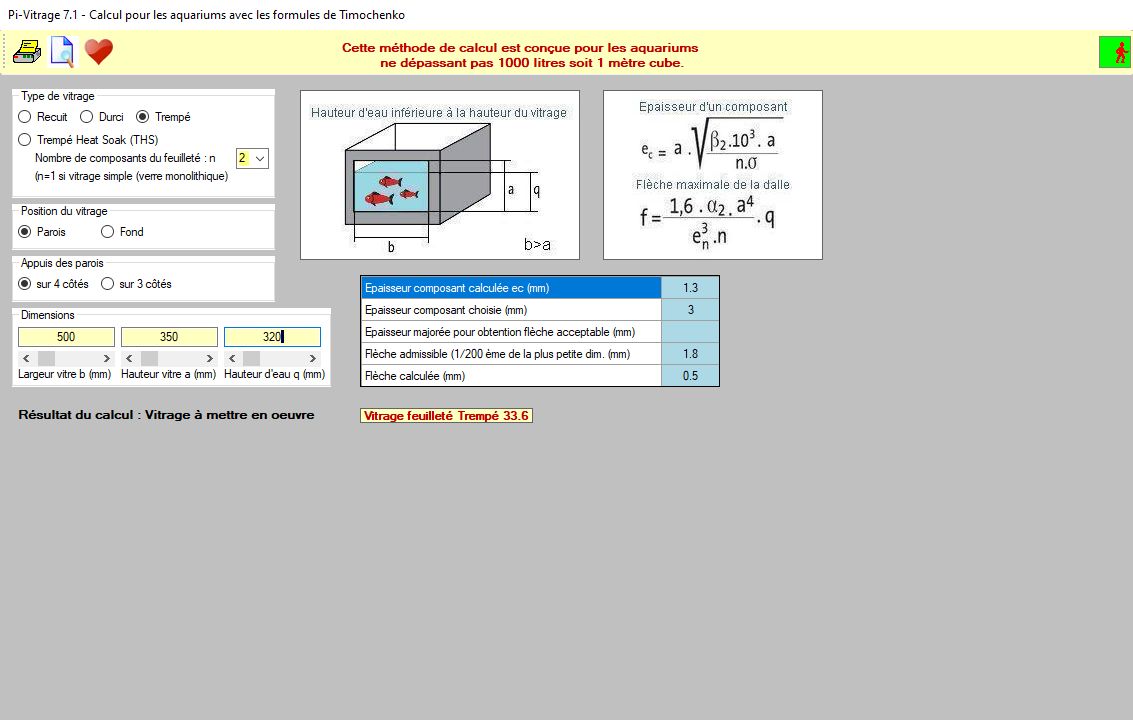Click left arrow of Hauteur vitre a scrollbar
The height and width of the screenshot is (720, 1133).
[x=129, y=358]
